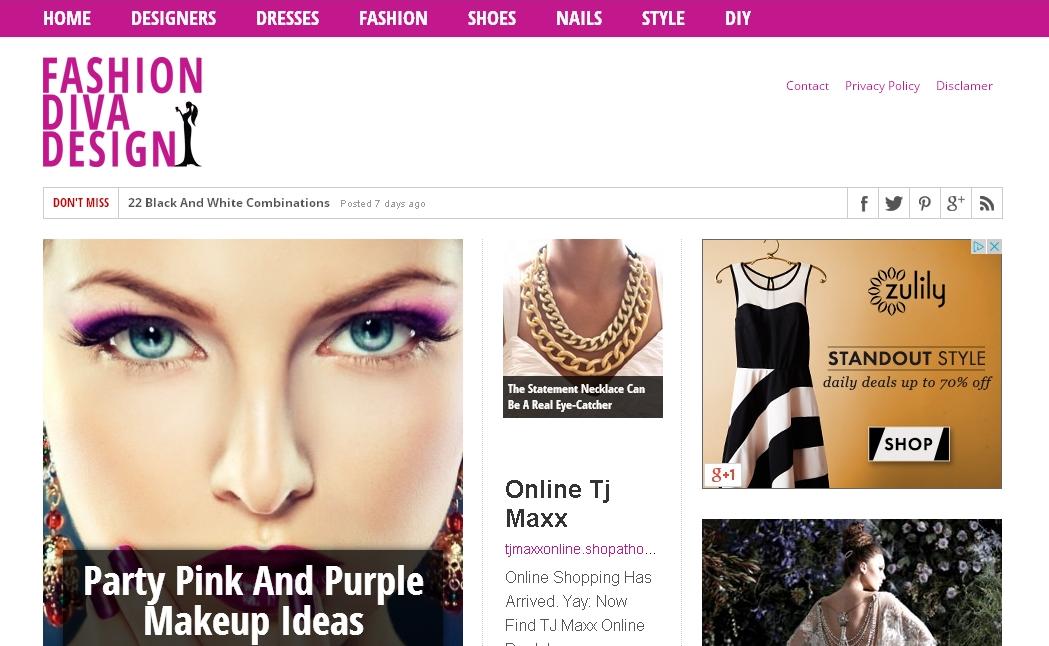Image resolution: width=1049 pixels, height=646 pixels.
Task: Open the Privacy Policy link
Action: (x=882, y=86)
